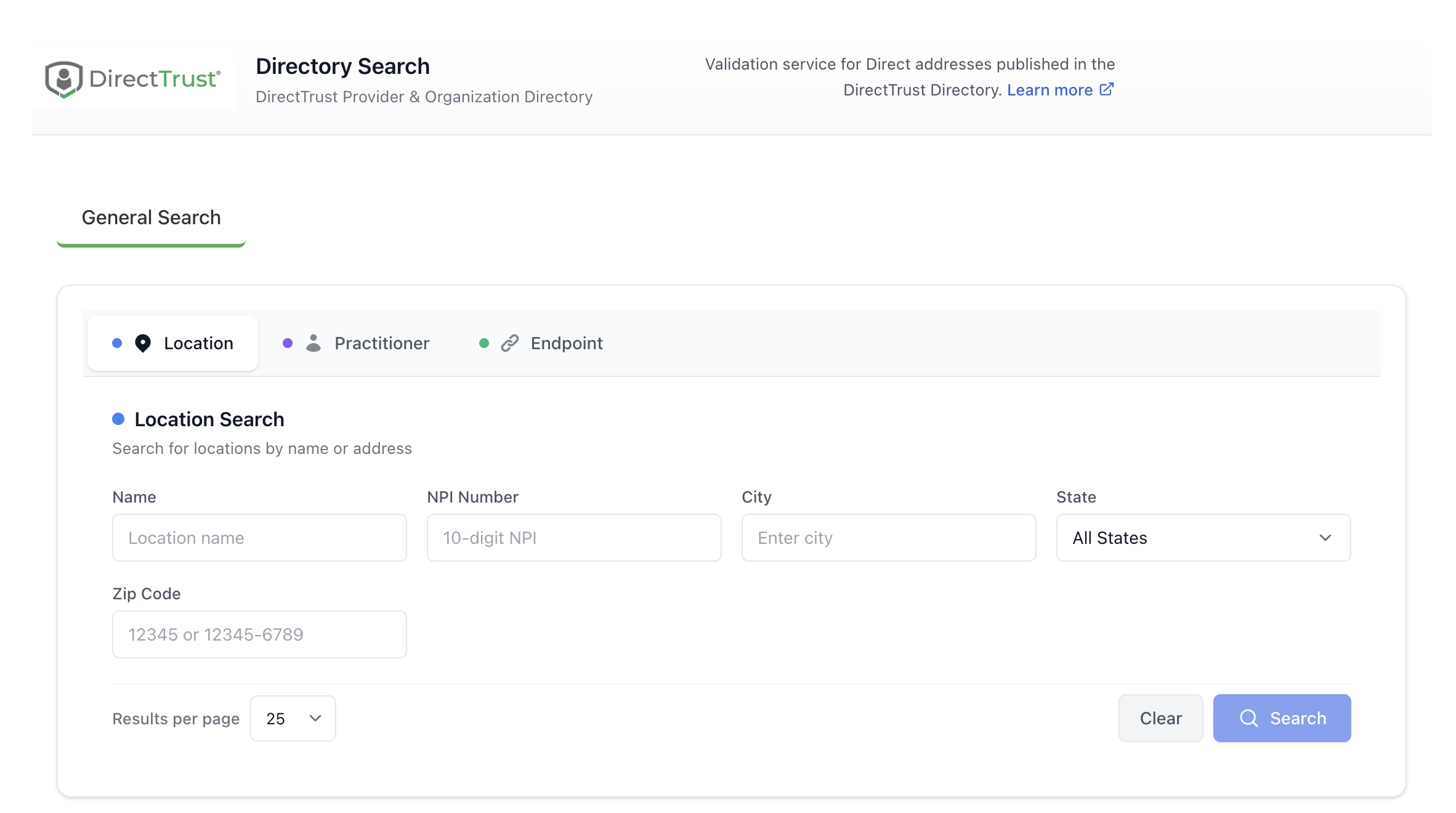Click the chain link icon on Endpoint tab
This screenshot has height=813, width=1456.
pyautogui.click(x=510, y=343)
